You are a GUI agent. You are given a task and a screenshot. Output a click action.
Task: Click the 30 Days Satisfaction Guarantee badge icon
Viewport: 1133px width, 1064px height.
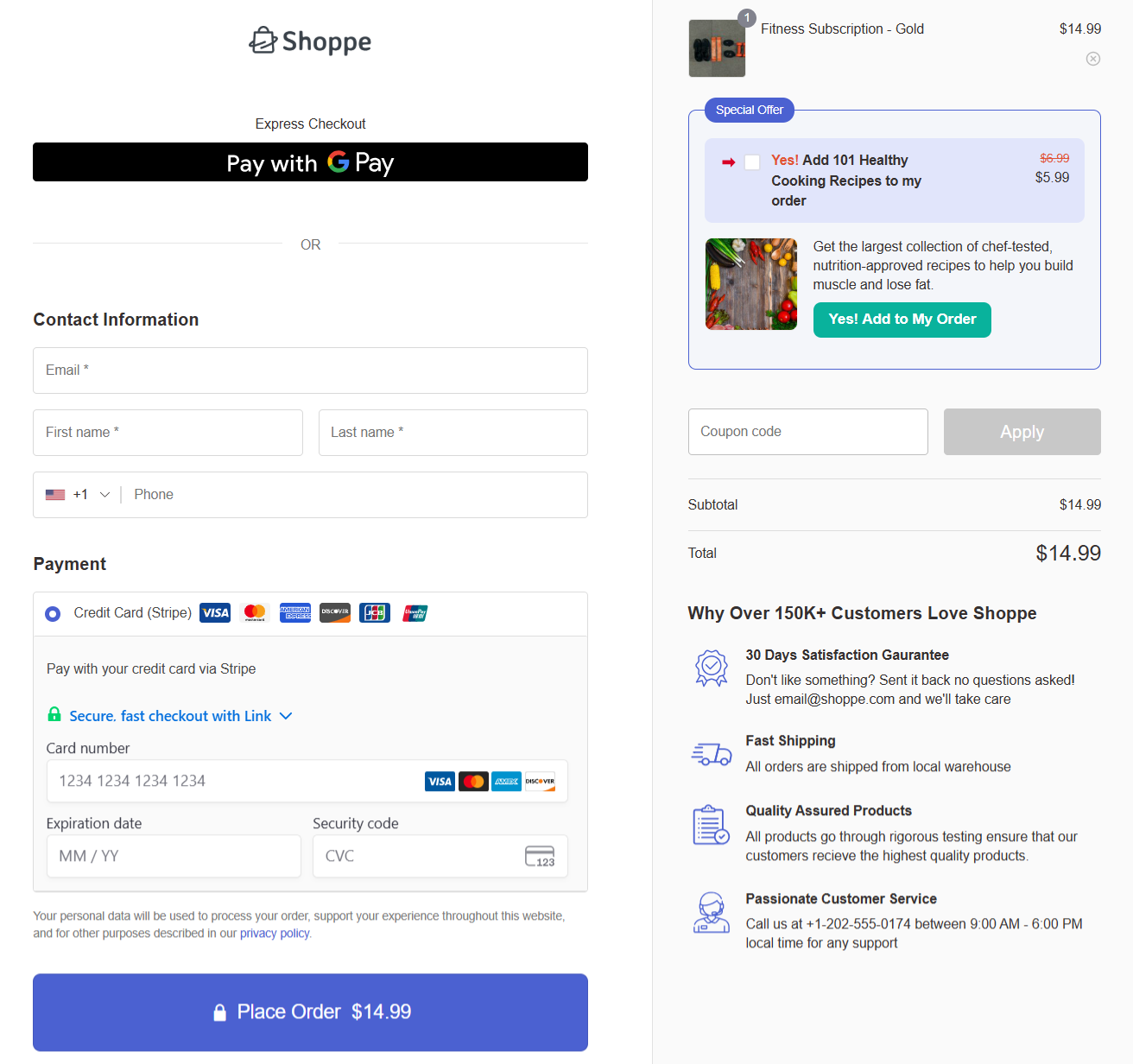click(711, 668)
